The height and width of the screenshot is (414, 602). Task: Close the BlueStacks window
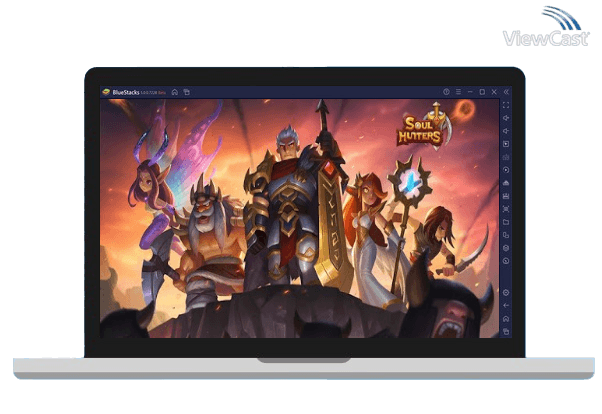[x=494, y=92]
